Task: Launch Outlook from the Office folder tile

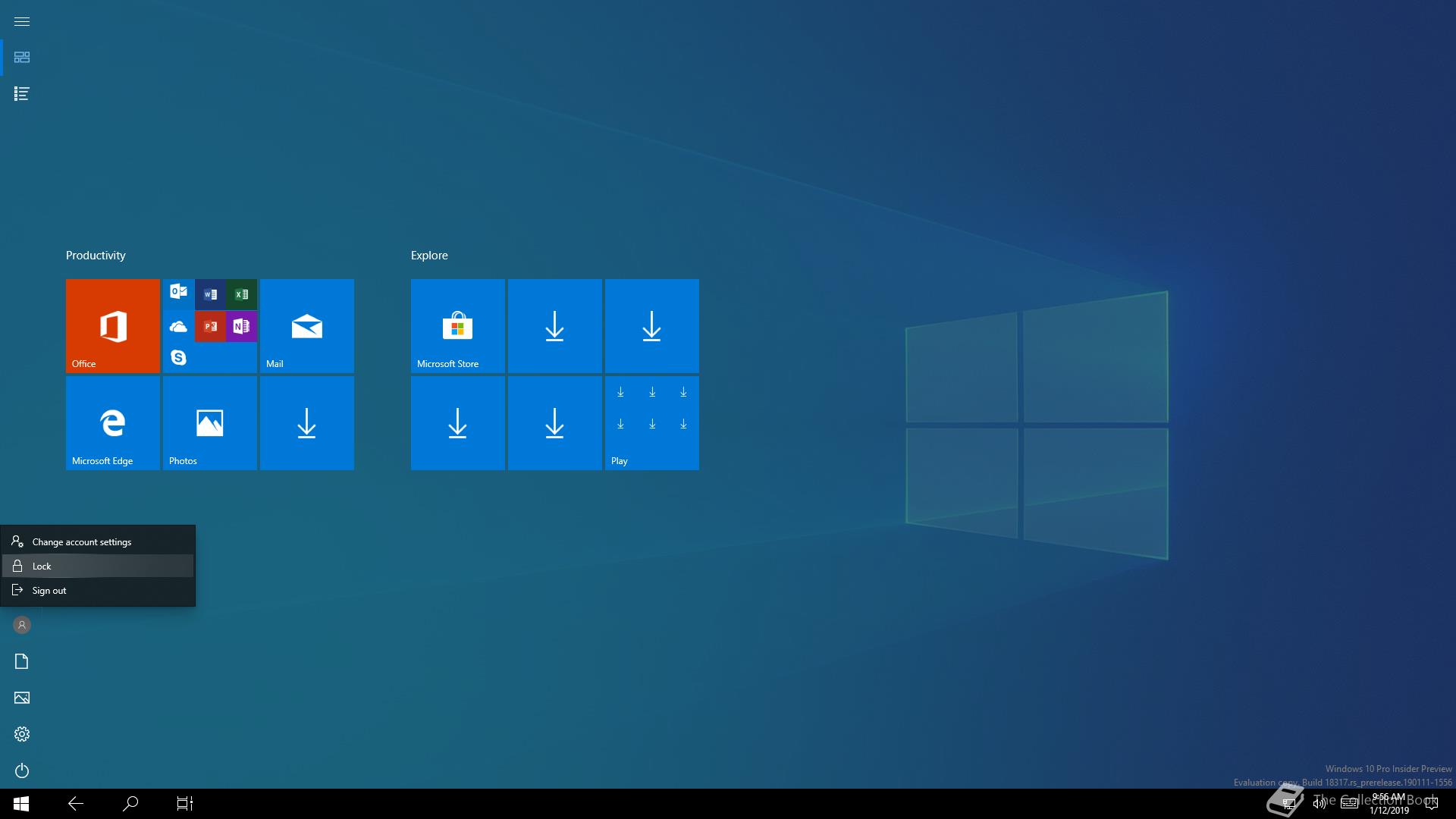Action: click(x=179, y=291)
